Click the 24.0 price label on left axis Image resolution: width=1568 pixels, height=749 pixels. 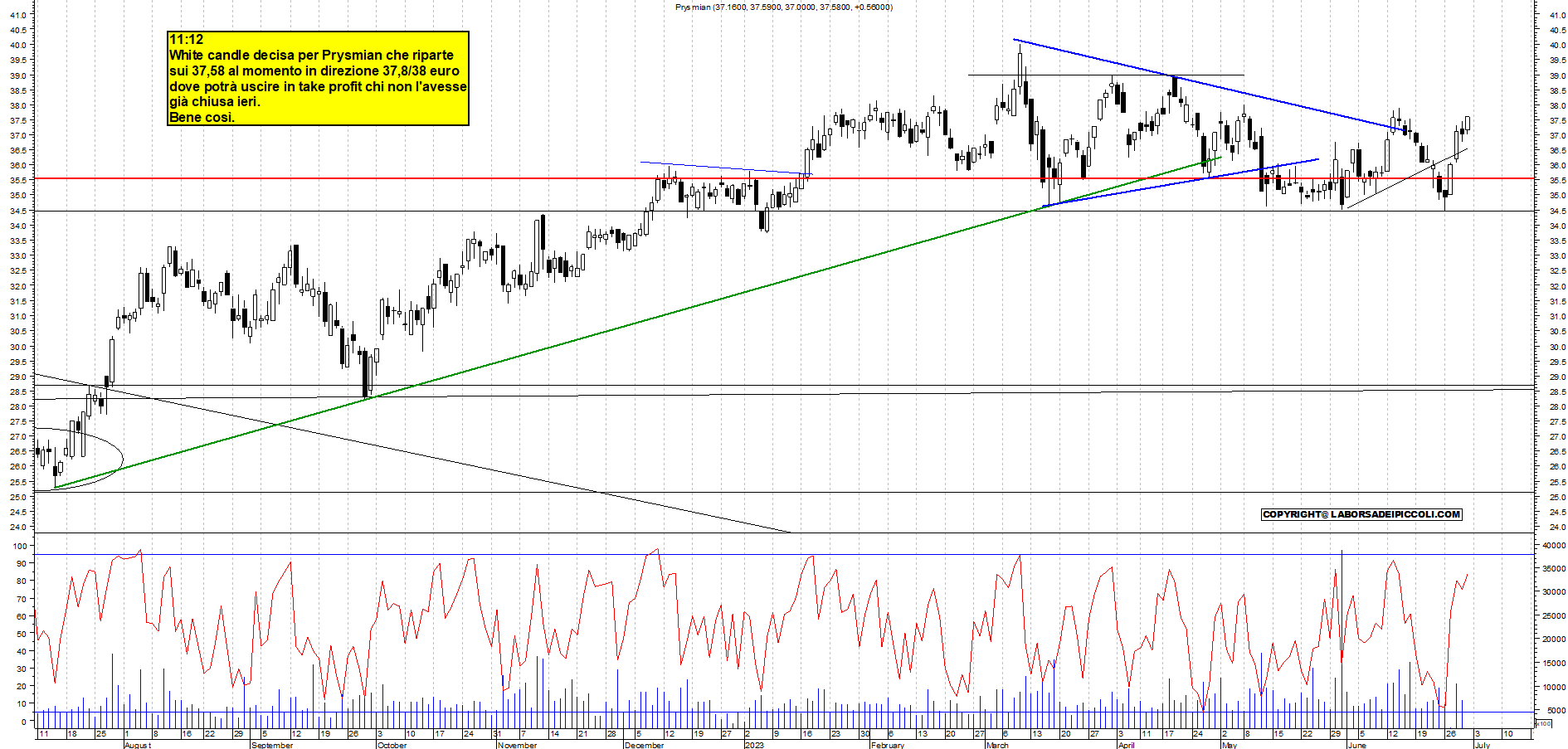coord(19,527)
